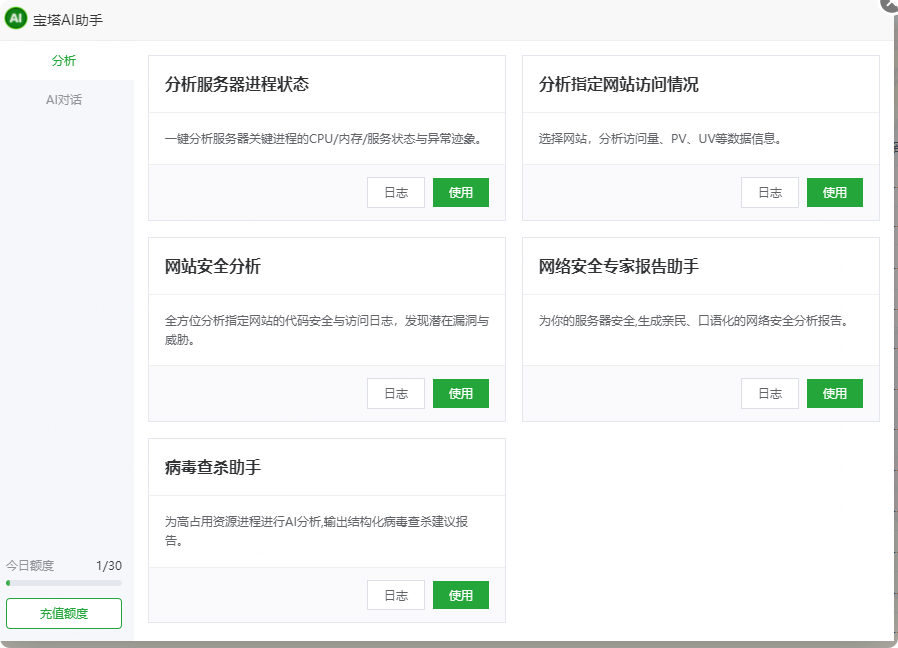Open 日志 for 网络安全专家报告助手
The height and width of the screenshot is (648, 898).
769,393
